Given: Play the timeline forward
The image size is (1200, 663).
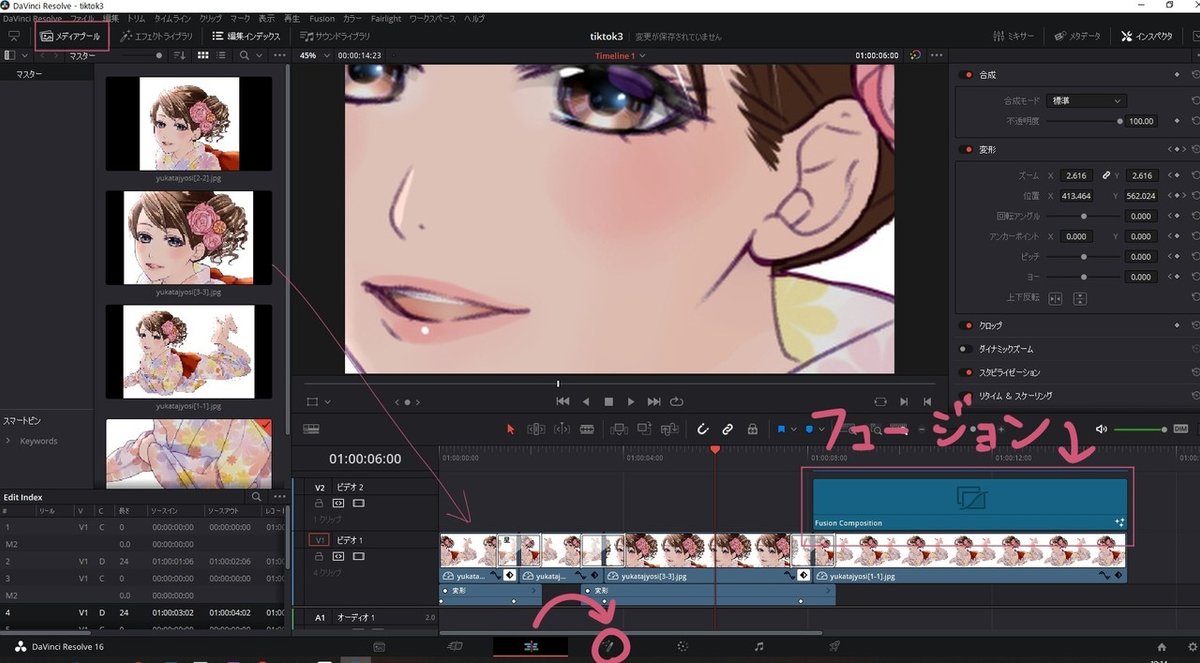Looking at the screenshot, I should [x=631, y=401].
